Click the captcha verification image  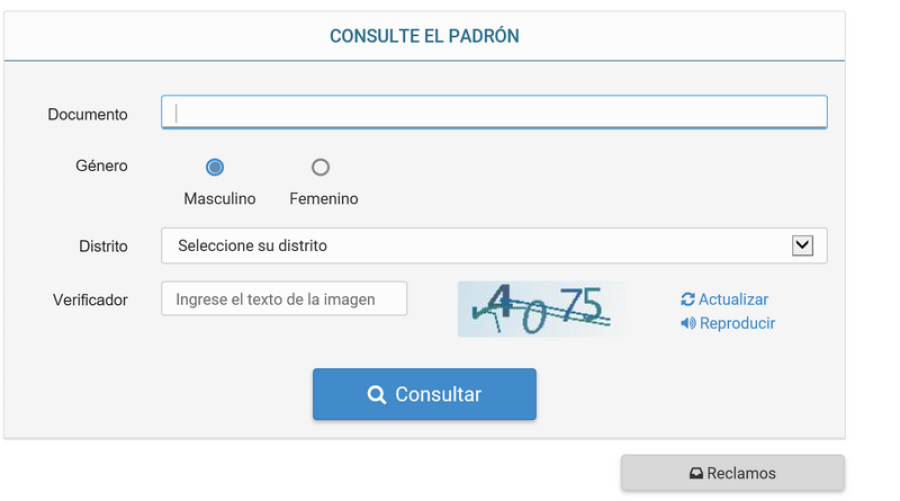tap(541, 308)
